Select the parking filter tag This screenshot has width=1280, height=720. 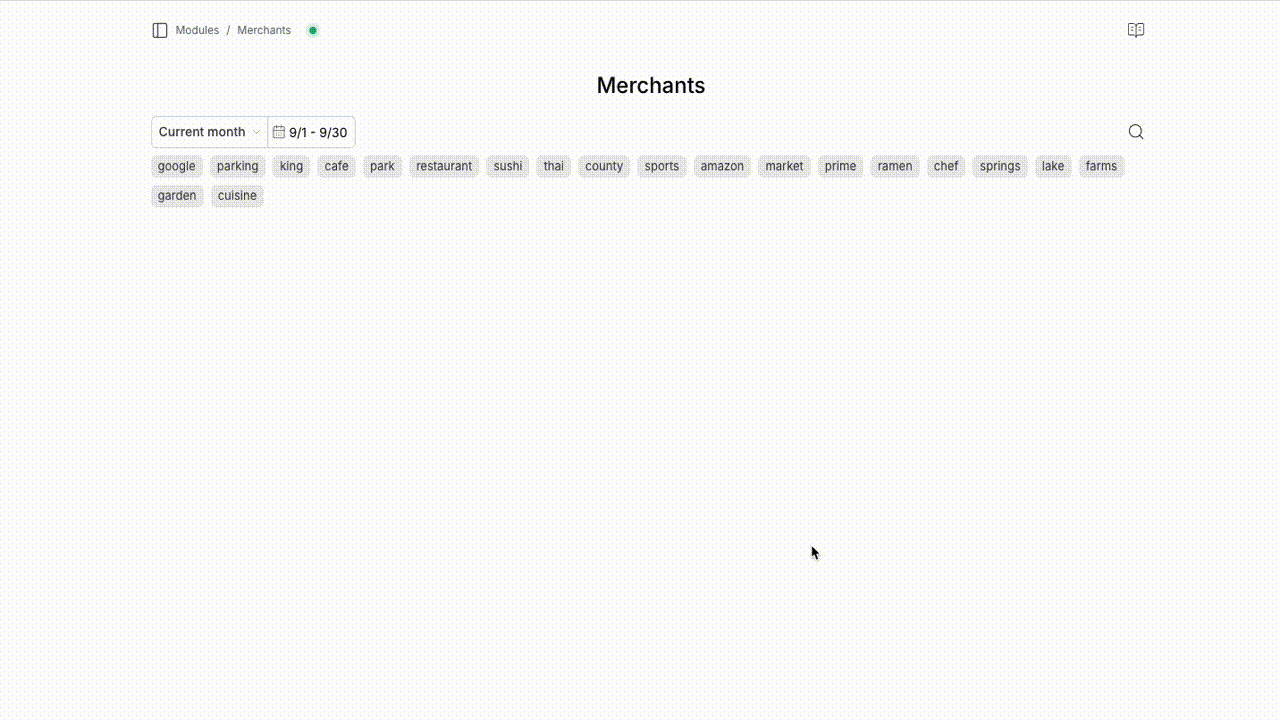[x=237, y=166]
